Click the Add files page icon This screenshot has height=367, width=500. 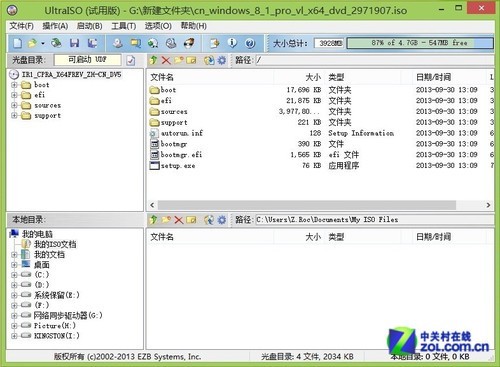(x=214, y=43)
